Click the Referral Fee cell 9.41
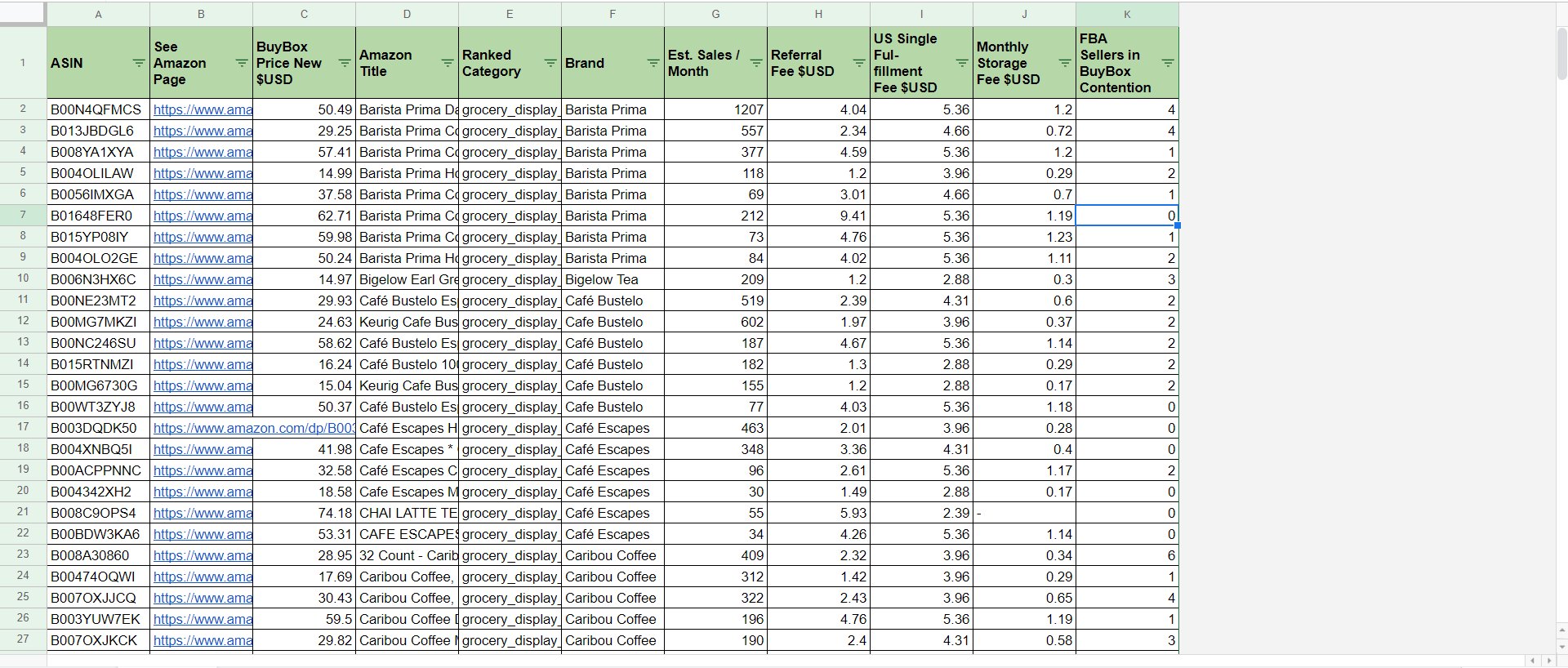Screen dimensions: 1568x668 point(819,216)
